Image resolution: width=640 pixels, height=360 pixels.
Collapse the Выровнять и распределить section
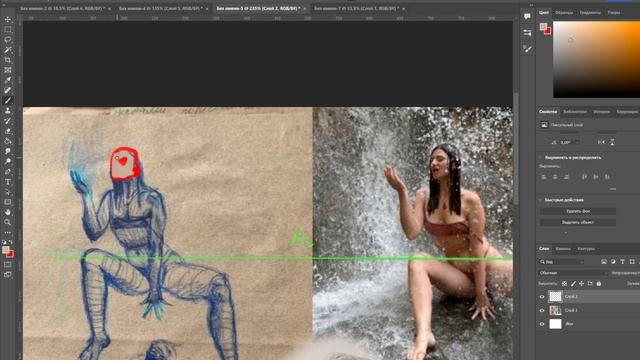(x=540, y=157)
